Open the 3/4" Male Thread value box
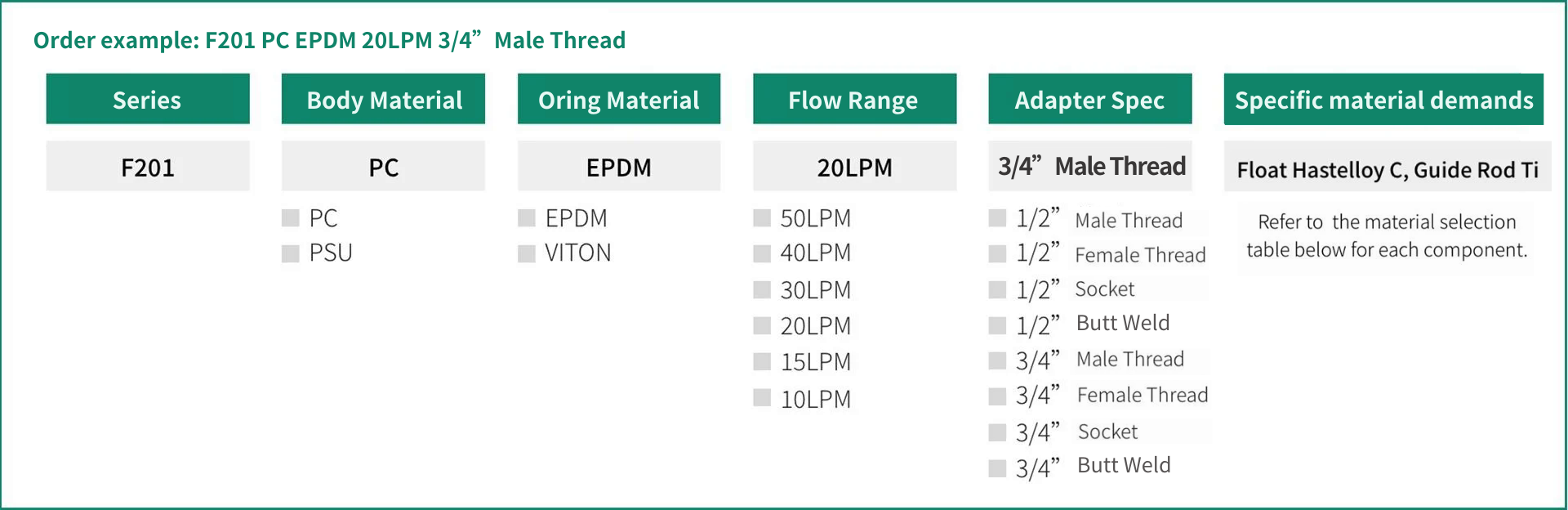Screen dimensions: 1568x510 pyautogui.click(x=1090, y=166)
